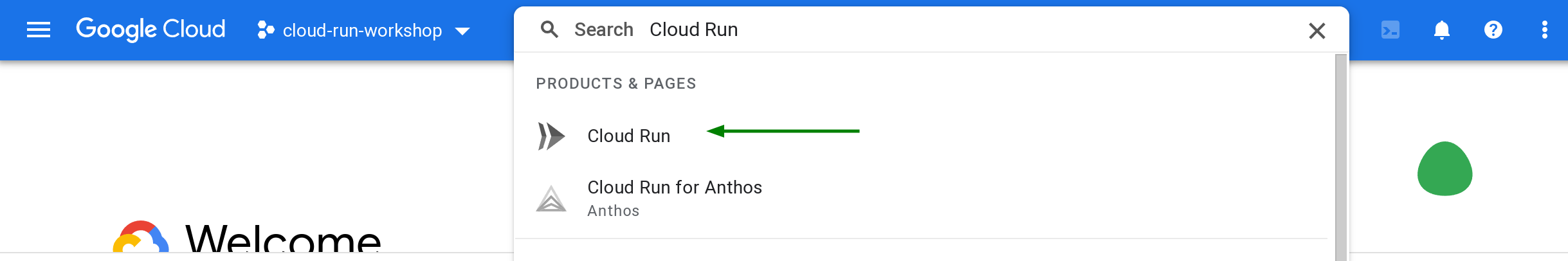
Task: Click the Anthos subtitle under the result
Action: 613,211
